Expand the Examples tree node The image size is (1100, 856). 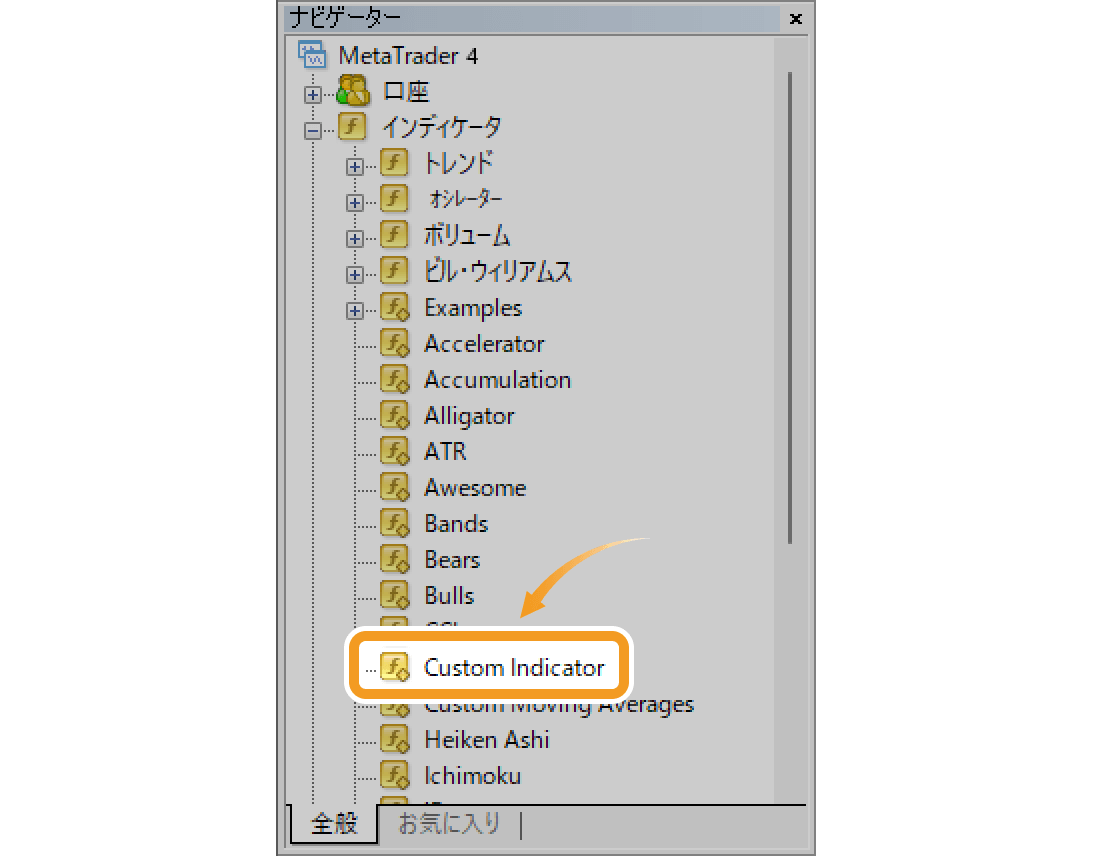(x=355, y=311)
